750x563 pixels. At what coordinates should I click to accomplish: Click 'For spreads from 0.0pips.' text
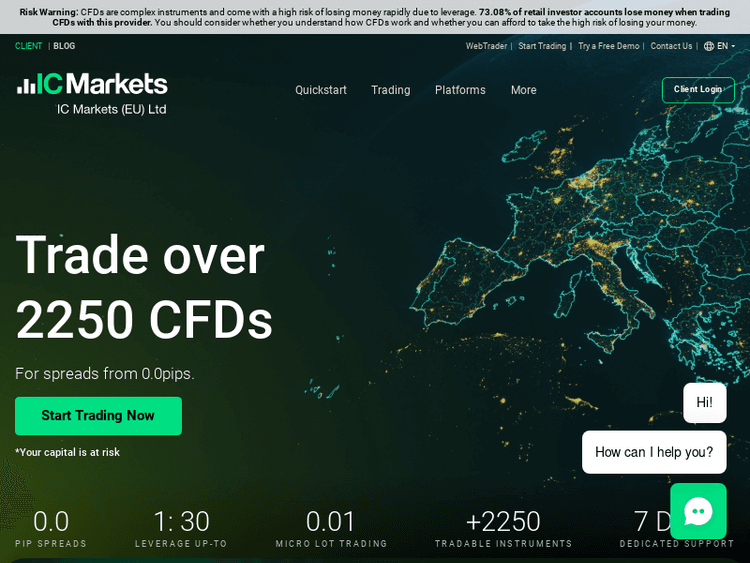pos(105,374)
